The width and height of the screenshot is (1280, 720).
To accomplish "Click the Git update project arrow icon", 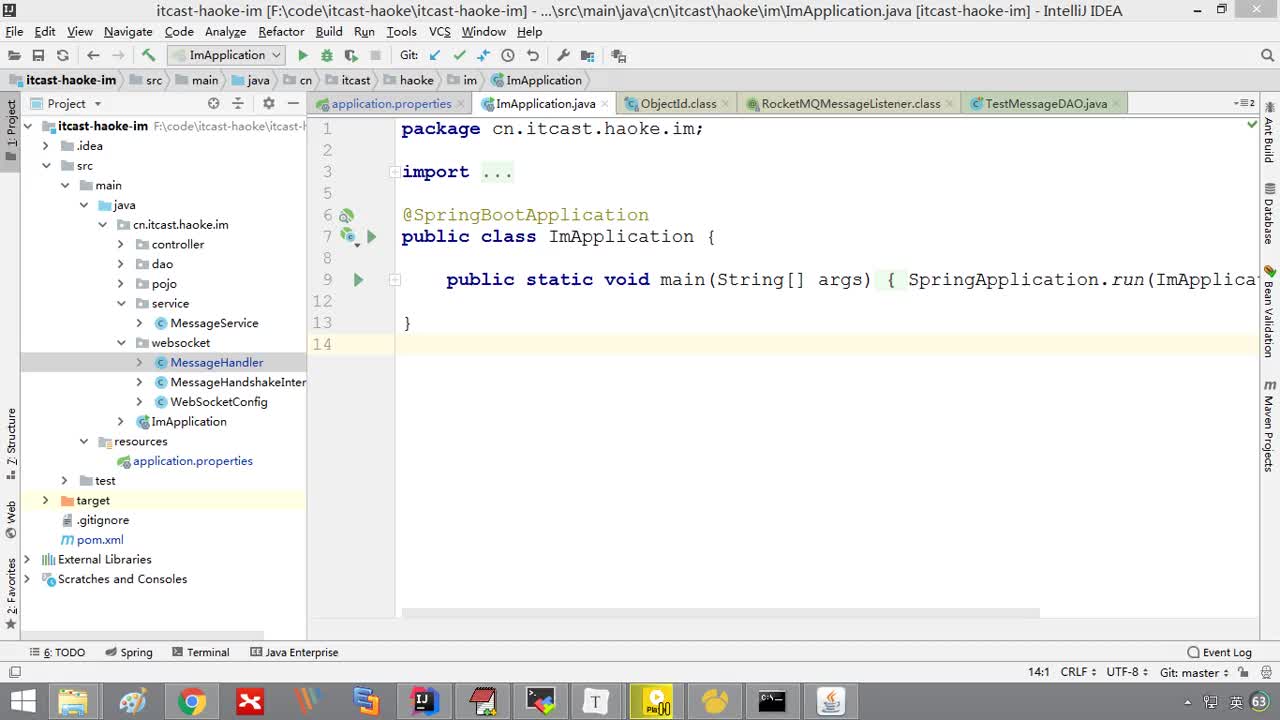I will click(435, 56).
